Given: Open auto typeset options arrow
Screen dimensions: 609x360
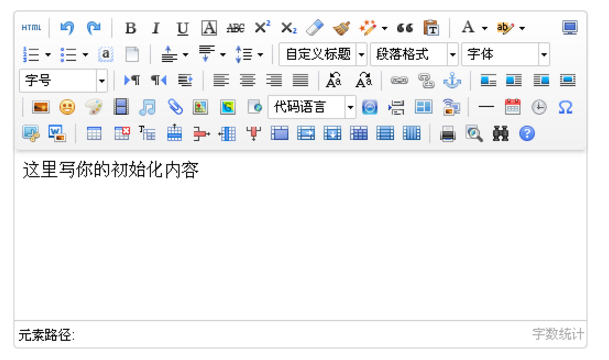Looking at the screenshot, I should [x=385, y=28].
